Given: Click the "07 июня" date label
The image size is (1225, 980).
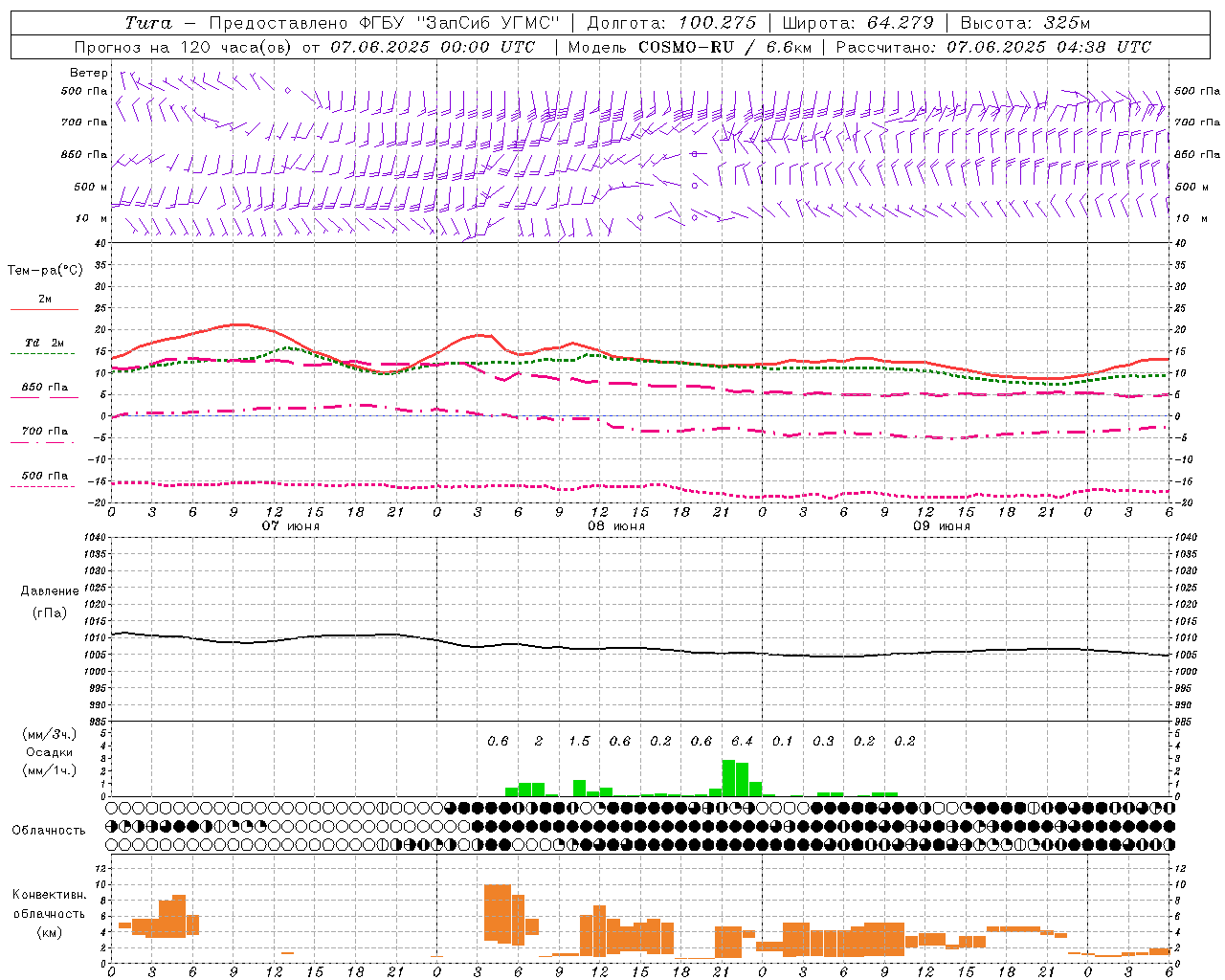Looking at the screenshot, I should coord(291,526).
